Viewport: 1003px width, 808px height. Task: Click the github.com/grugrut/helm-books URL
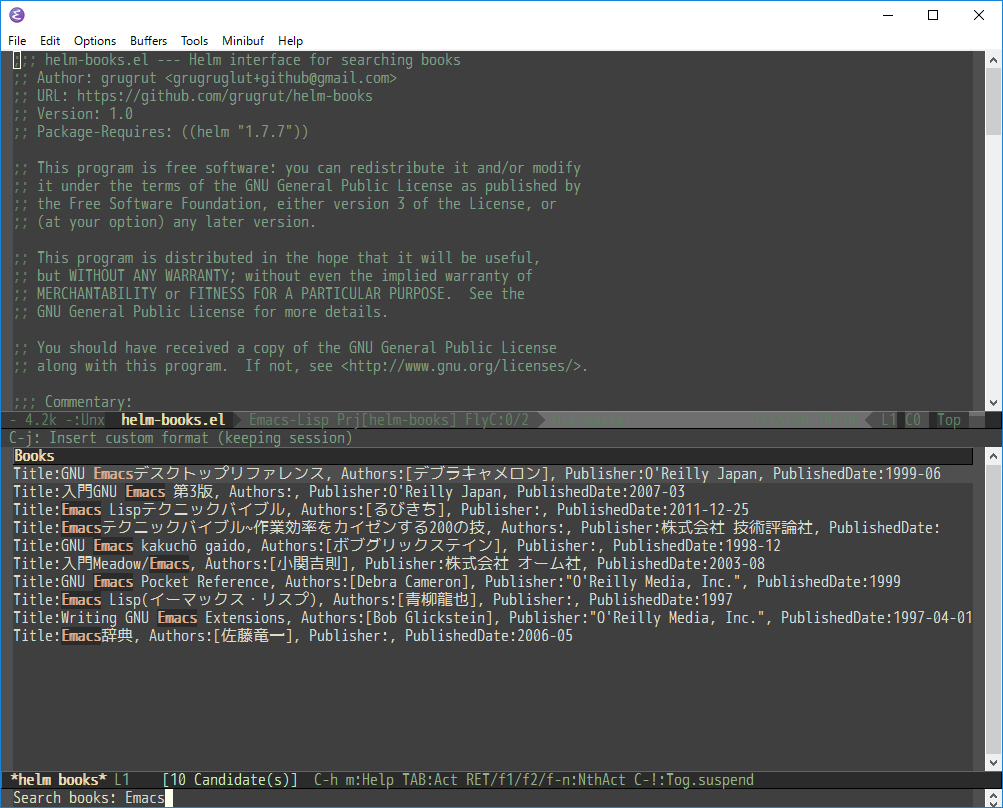tap(225, 96)
